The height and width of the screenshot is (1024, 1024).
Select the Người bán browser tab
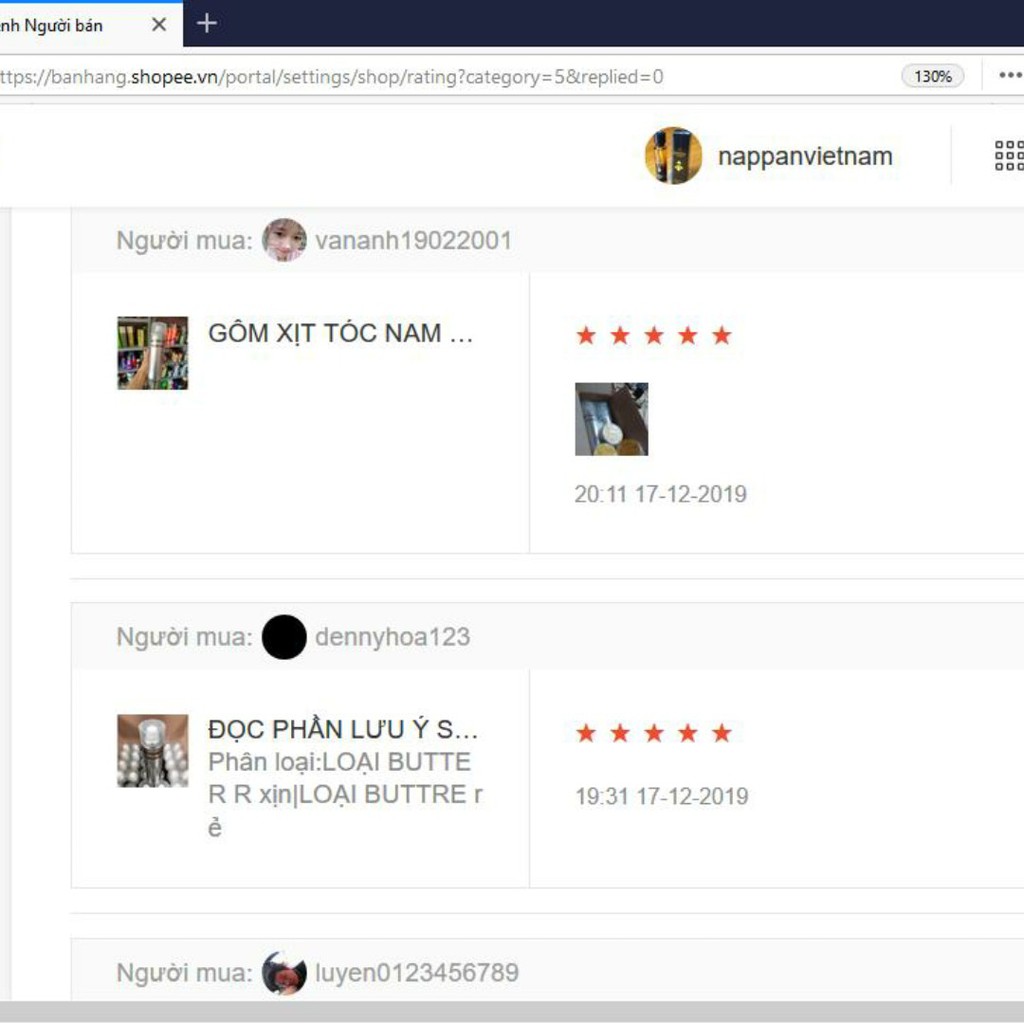click(60, 25)
